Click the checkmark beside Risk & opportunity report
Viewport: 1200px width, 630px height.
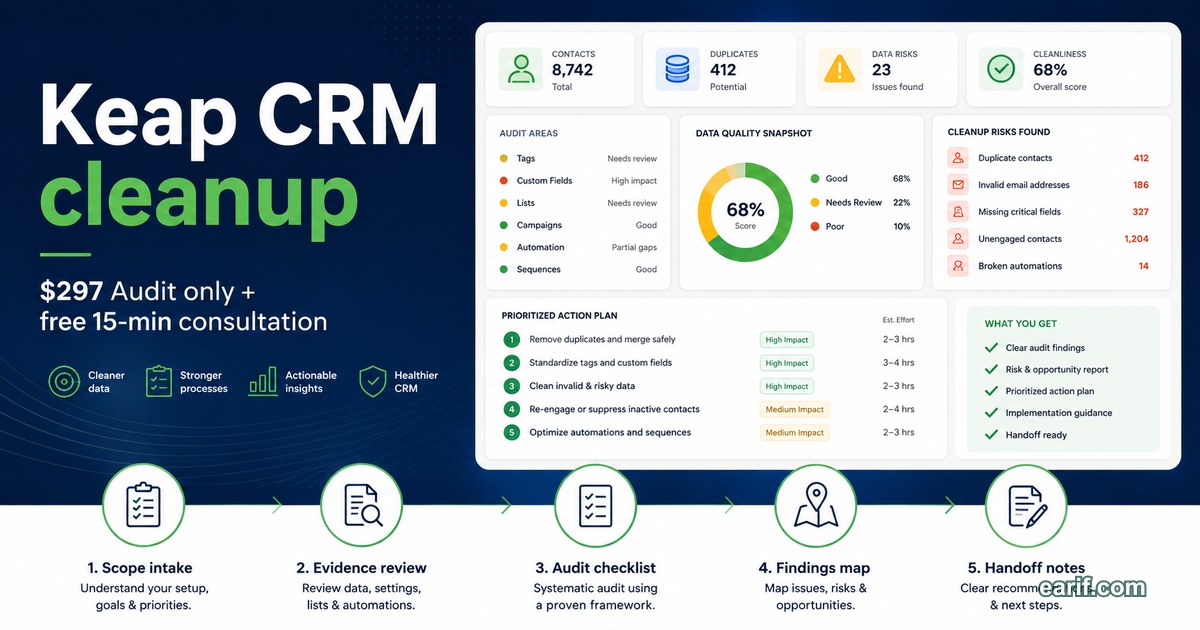click(x=991, y=370)
